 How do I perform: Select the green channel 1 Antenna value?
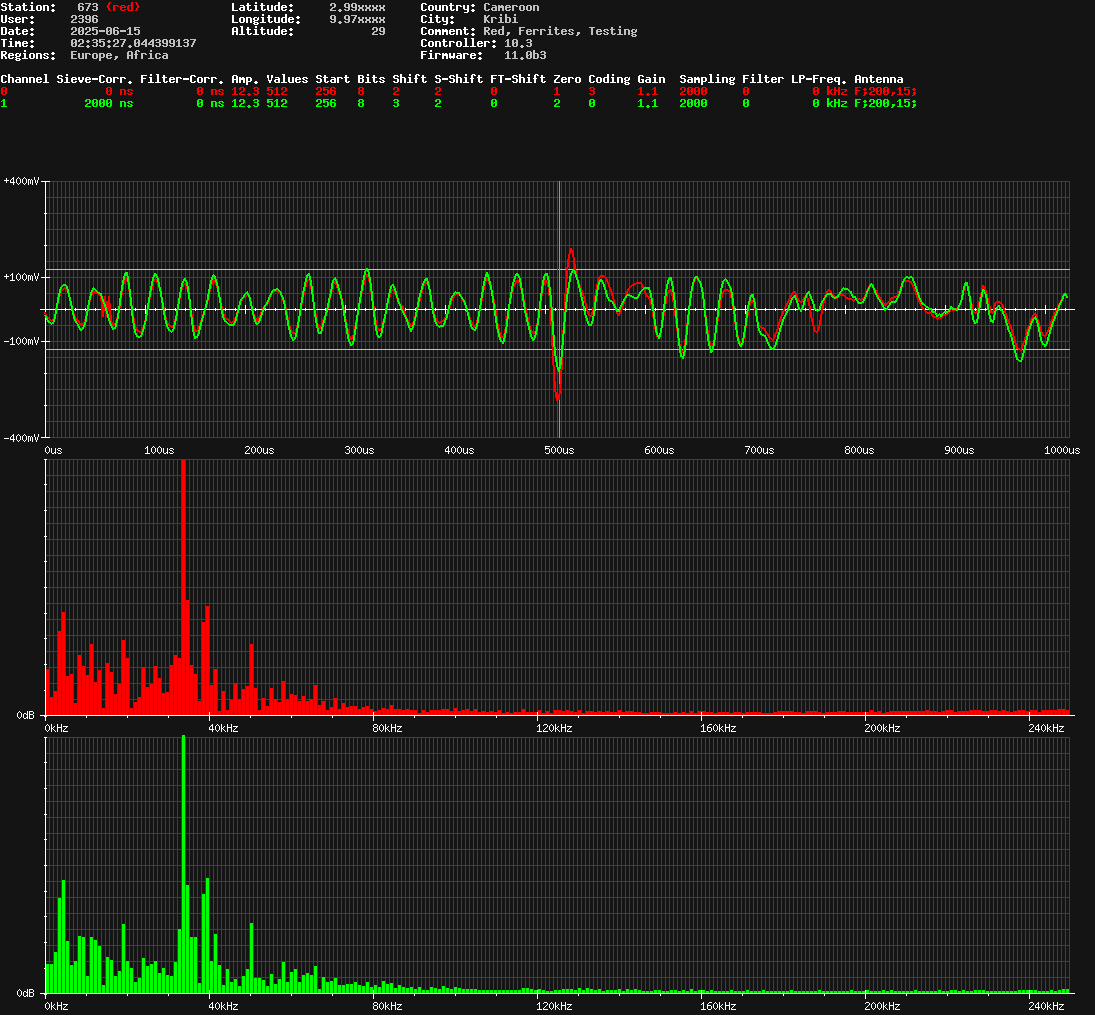point(885,103)
